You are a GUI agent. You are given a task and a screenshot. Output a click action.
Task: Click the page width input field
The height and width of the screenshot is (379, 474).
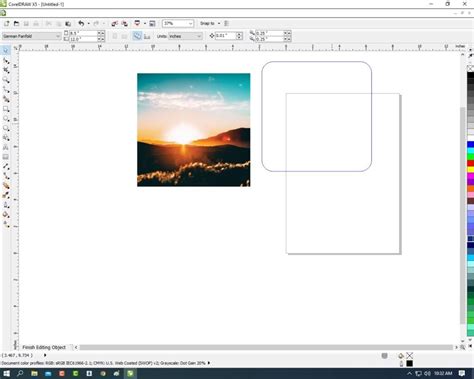pyautogui.click(x=83, y=33)
